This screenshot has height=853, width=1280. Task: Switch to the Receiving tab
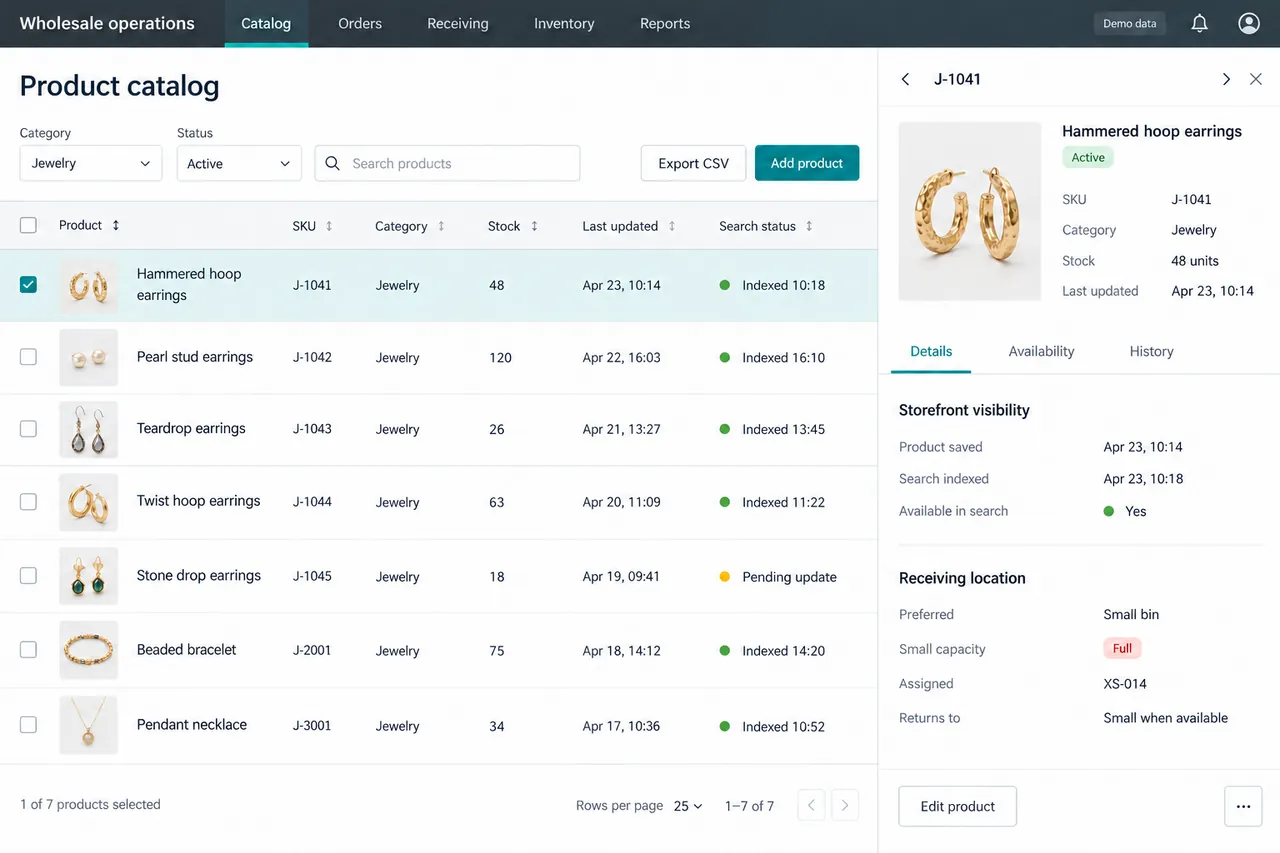458,23
